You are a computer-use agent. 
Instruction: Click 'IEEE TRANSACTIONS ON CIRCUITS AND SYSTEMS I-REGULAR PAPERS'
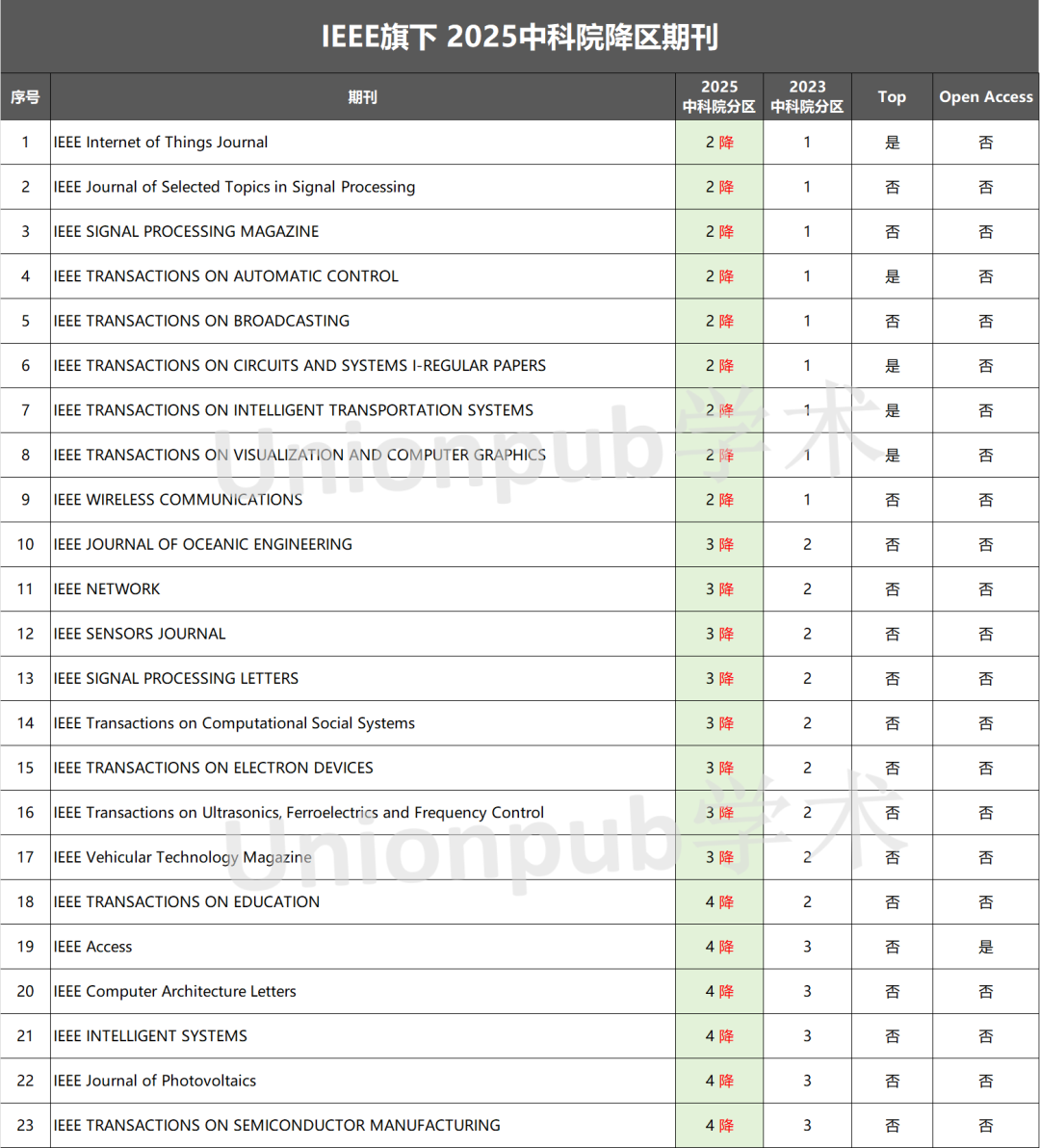pyautogui.click(x=299, y=365)
